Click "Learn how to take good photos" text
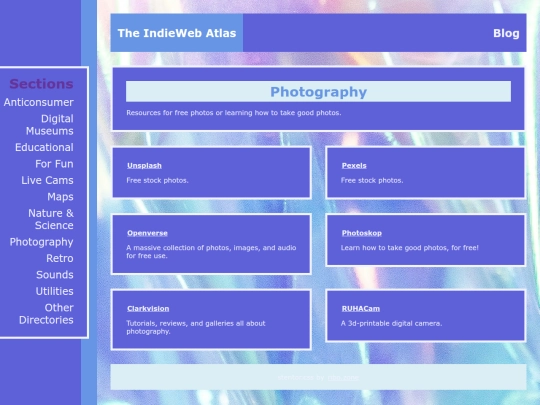 click(410, 248)
